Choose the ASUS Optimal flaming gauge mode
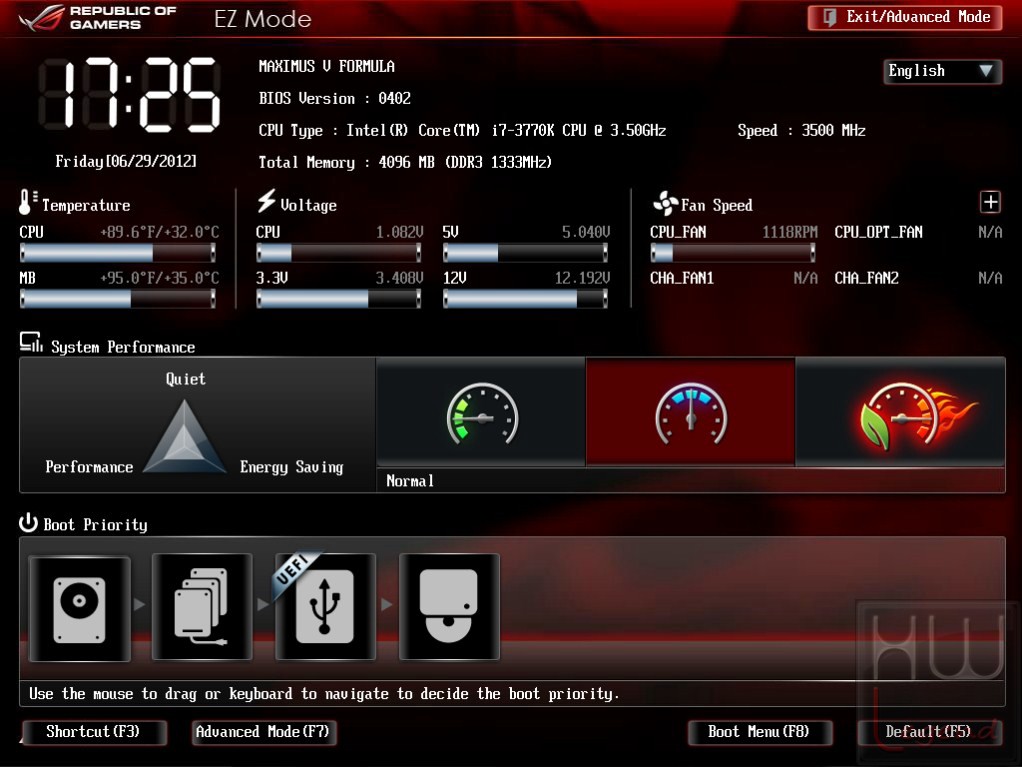This screenshot has height=767, width=1022. 901,412
